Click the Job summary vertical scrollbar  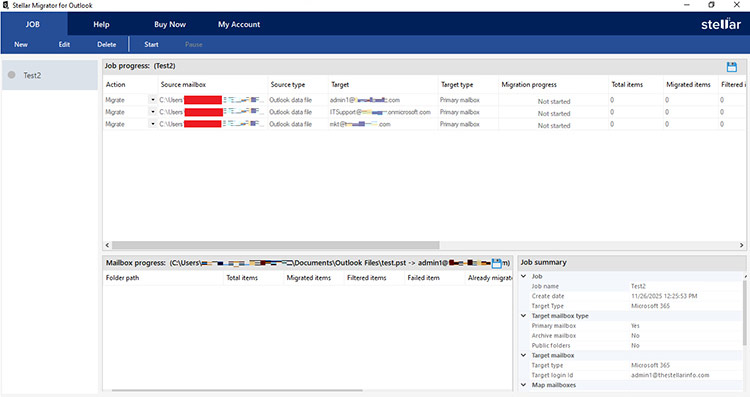pyautogui.click(x=744, y=313)
